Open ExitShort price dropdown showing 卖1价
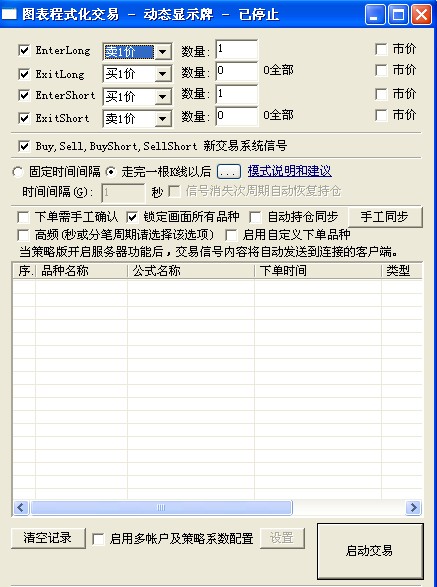This screenshot has width=437, height=587. [163, 119]
